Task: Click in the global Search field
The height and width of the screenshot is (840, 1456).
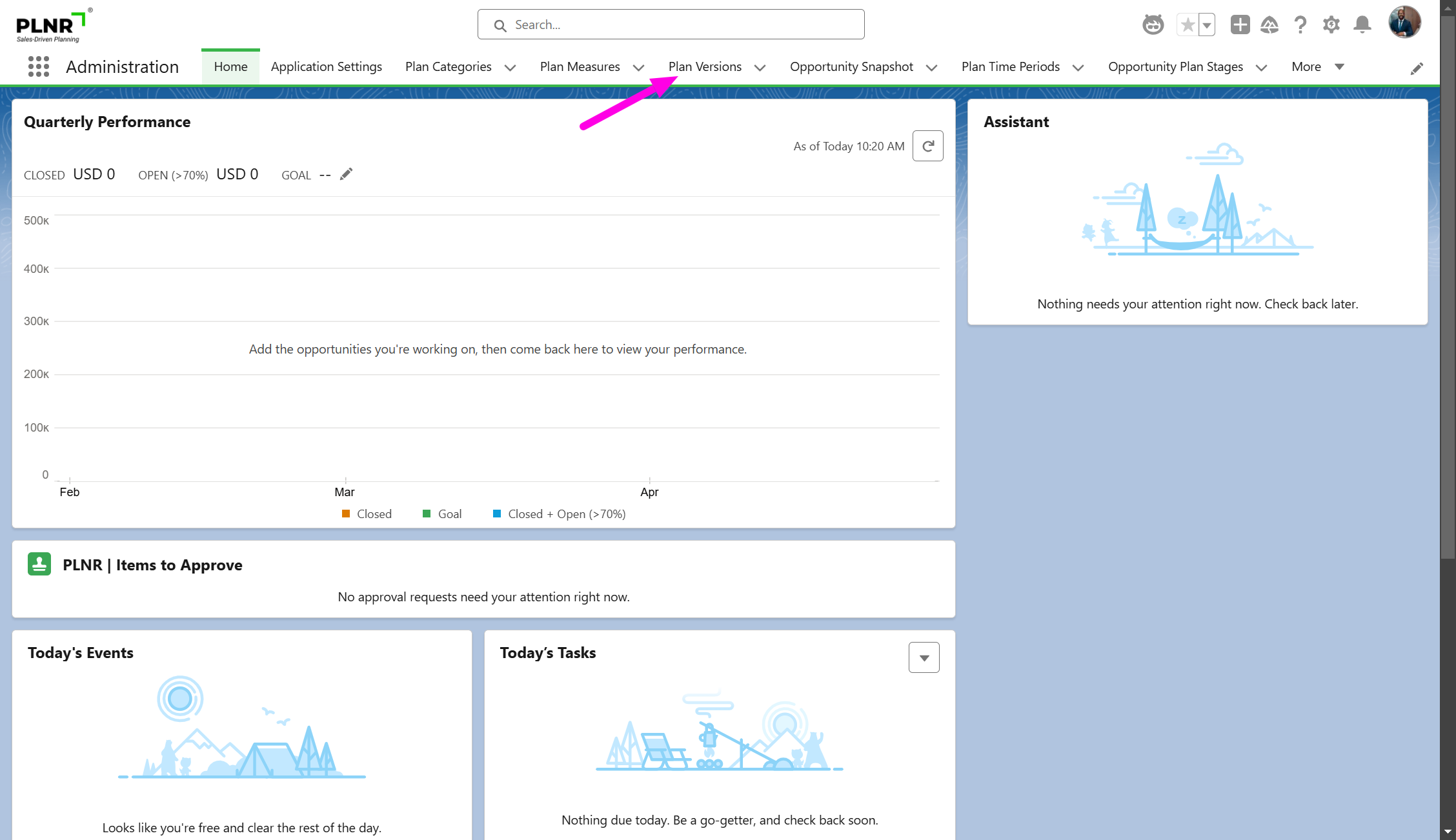Action: [x=671, y=25]
